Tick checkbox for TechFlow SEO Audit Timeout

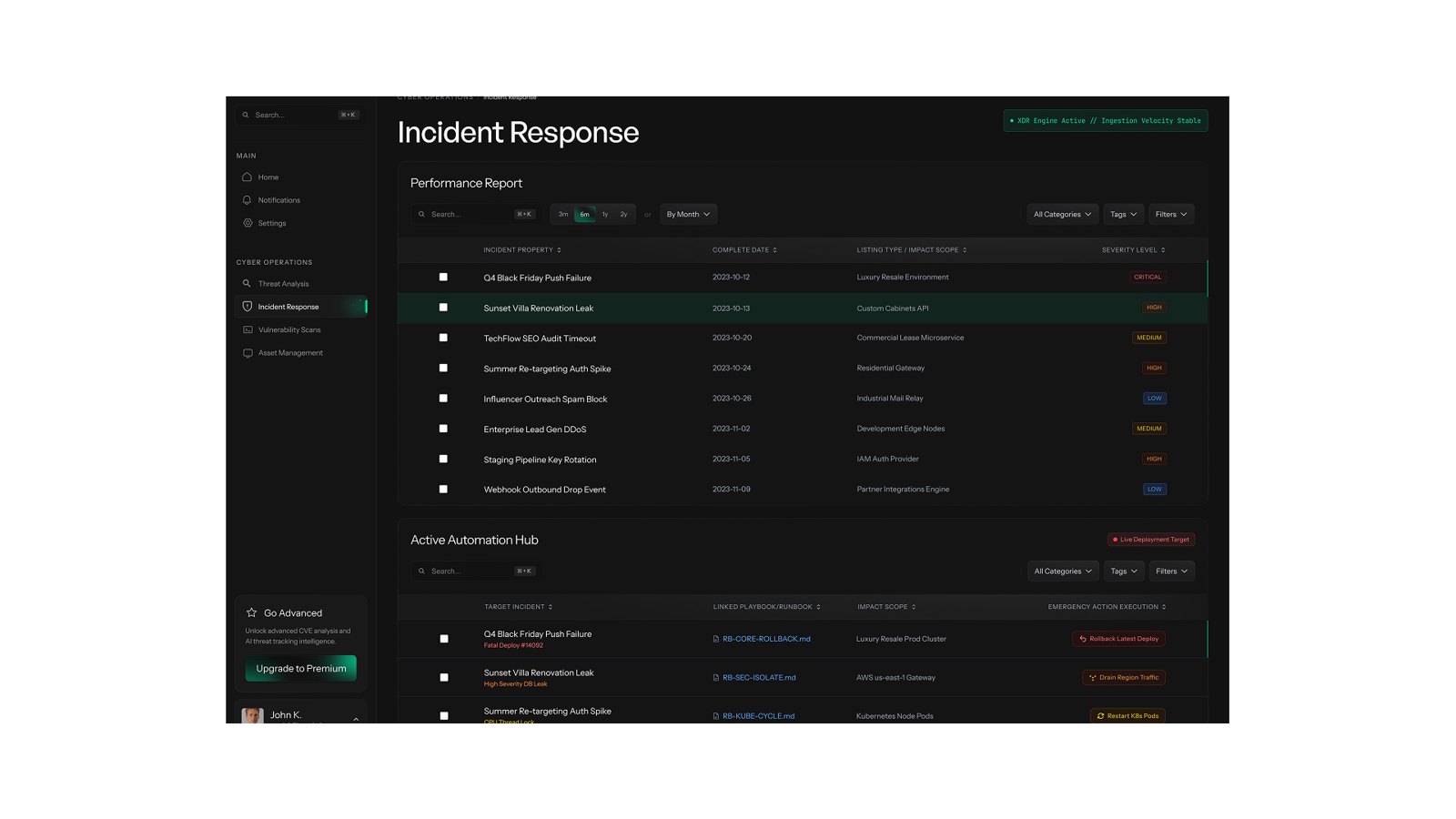[443, 338]
